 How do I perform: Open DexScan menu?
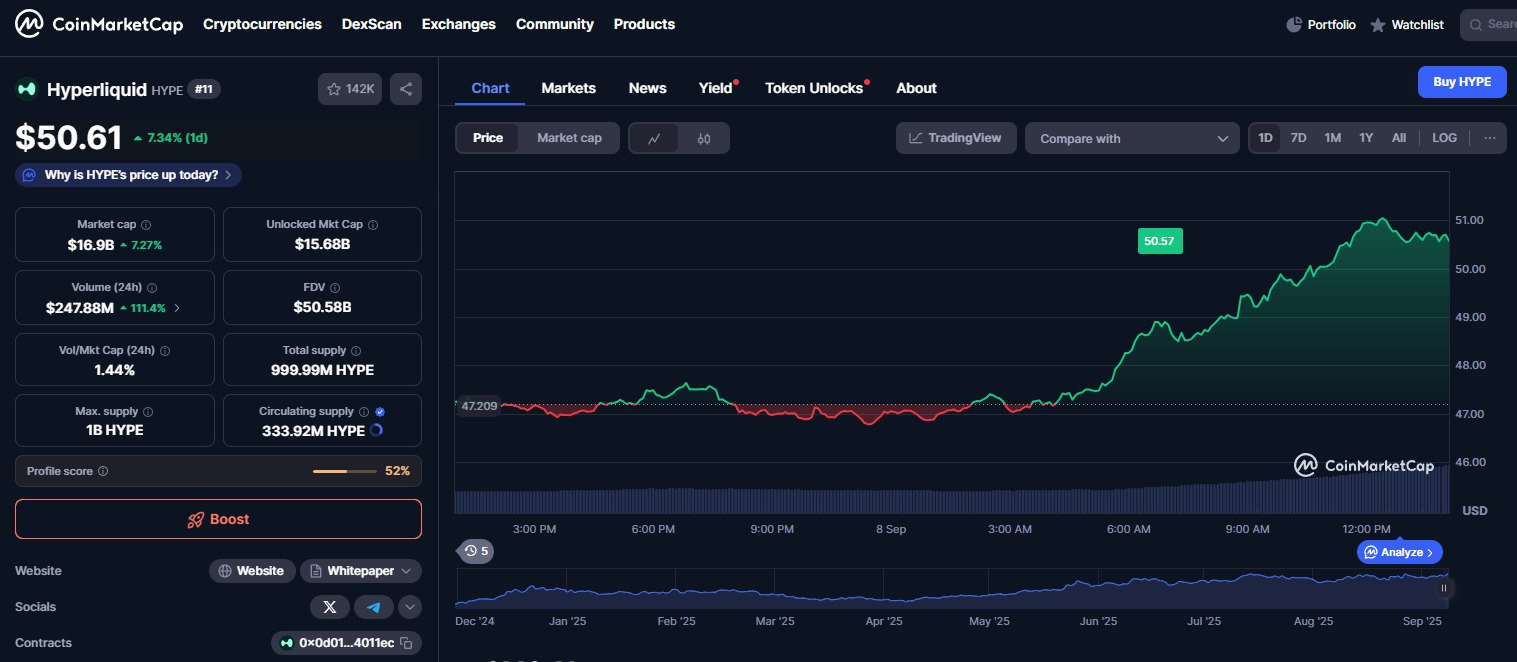click(x=372, y=24)
